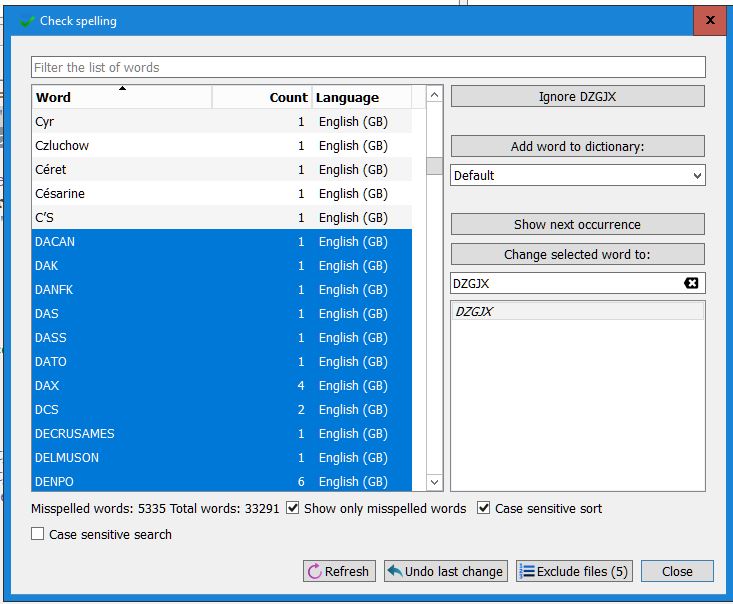Select the word DAK in list
This screenshot has height=604, width=733.
click(222, 266)
